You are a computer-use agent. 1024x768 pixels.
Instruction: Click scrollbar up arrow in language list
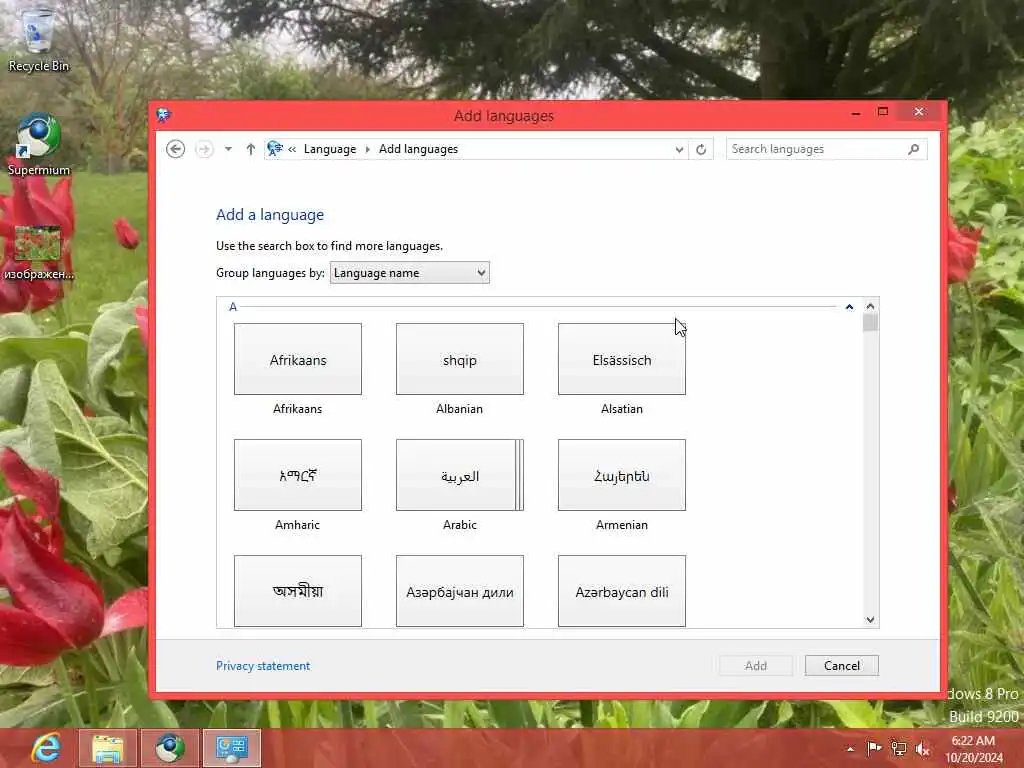click(x=870, y=306)
